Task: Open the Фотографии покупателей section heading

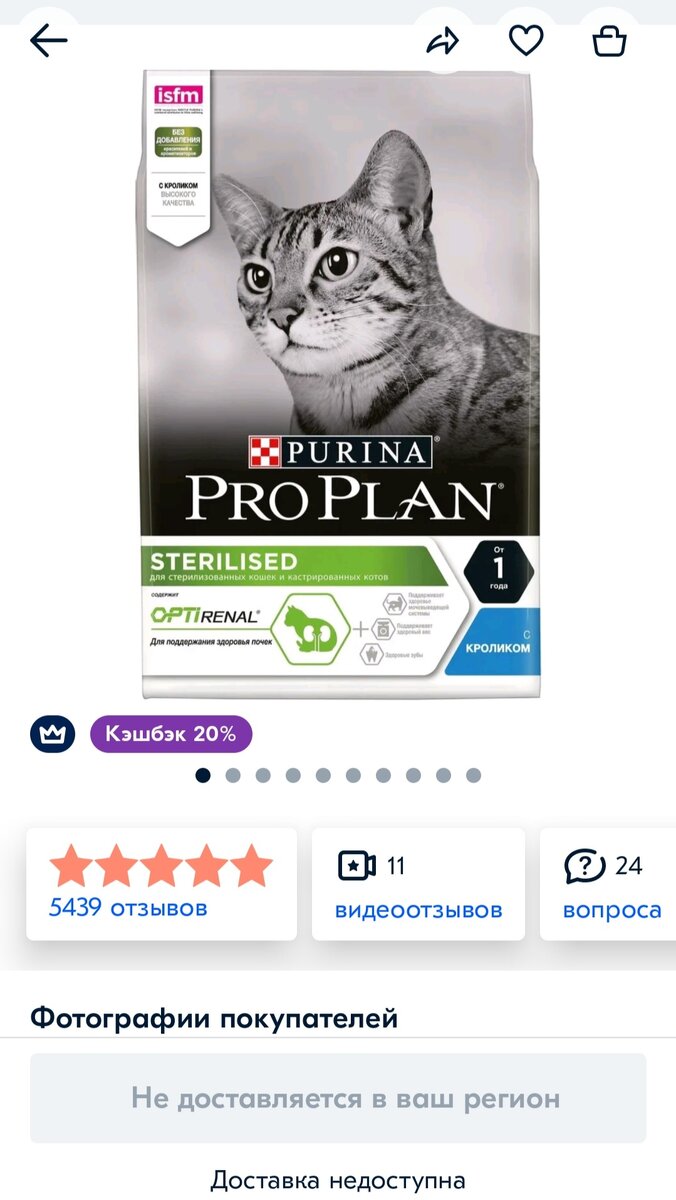Action: click(214, 1019)
